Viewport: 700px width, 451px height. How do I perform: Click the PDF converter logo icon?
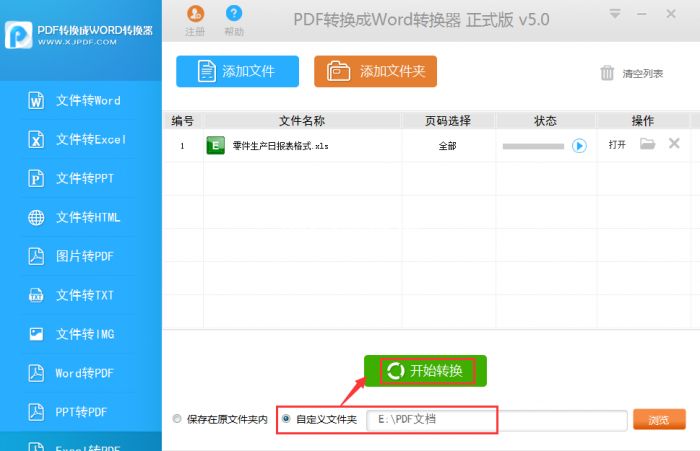(19, 35)
